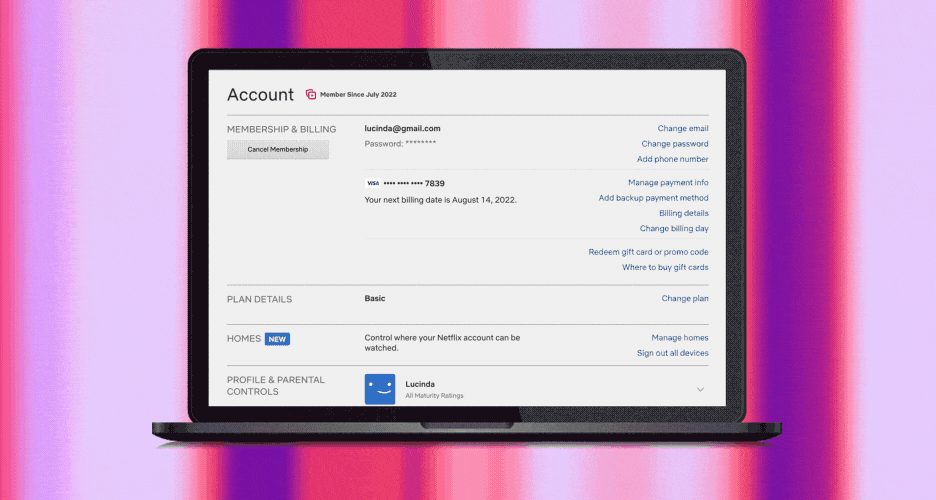The width and height of the screenshot is (936, 500).
Task: Click the NEW badge beside Homes
Action: coord(277,339)
